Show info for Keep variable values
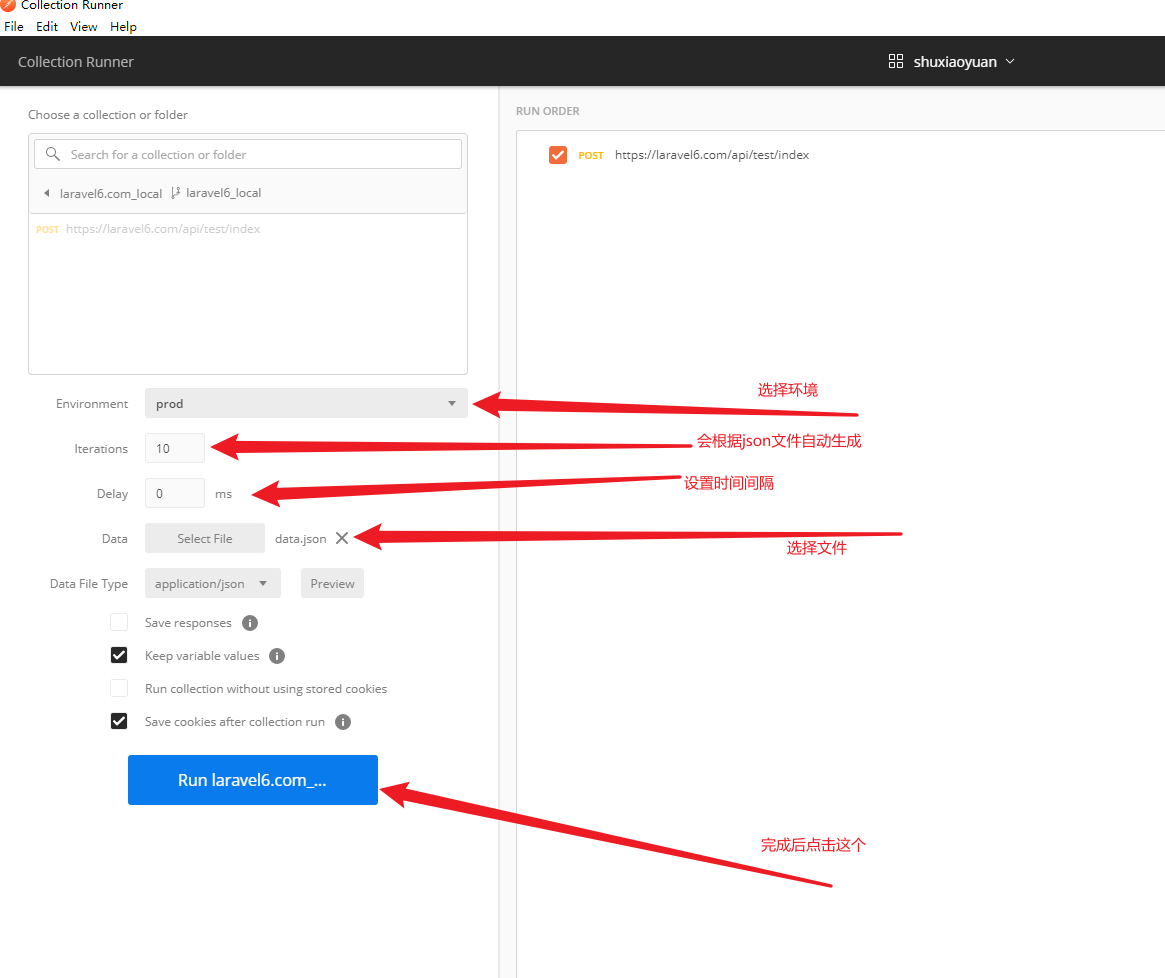The image size is (1165, 978). 277,655
